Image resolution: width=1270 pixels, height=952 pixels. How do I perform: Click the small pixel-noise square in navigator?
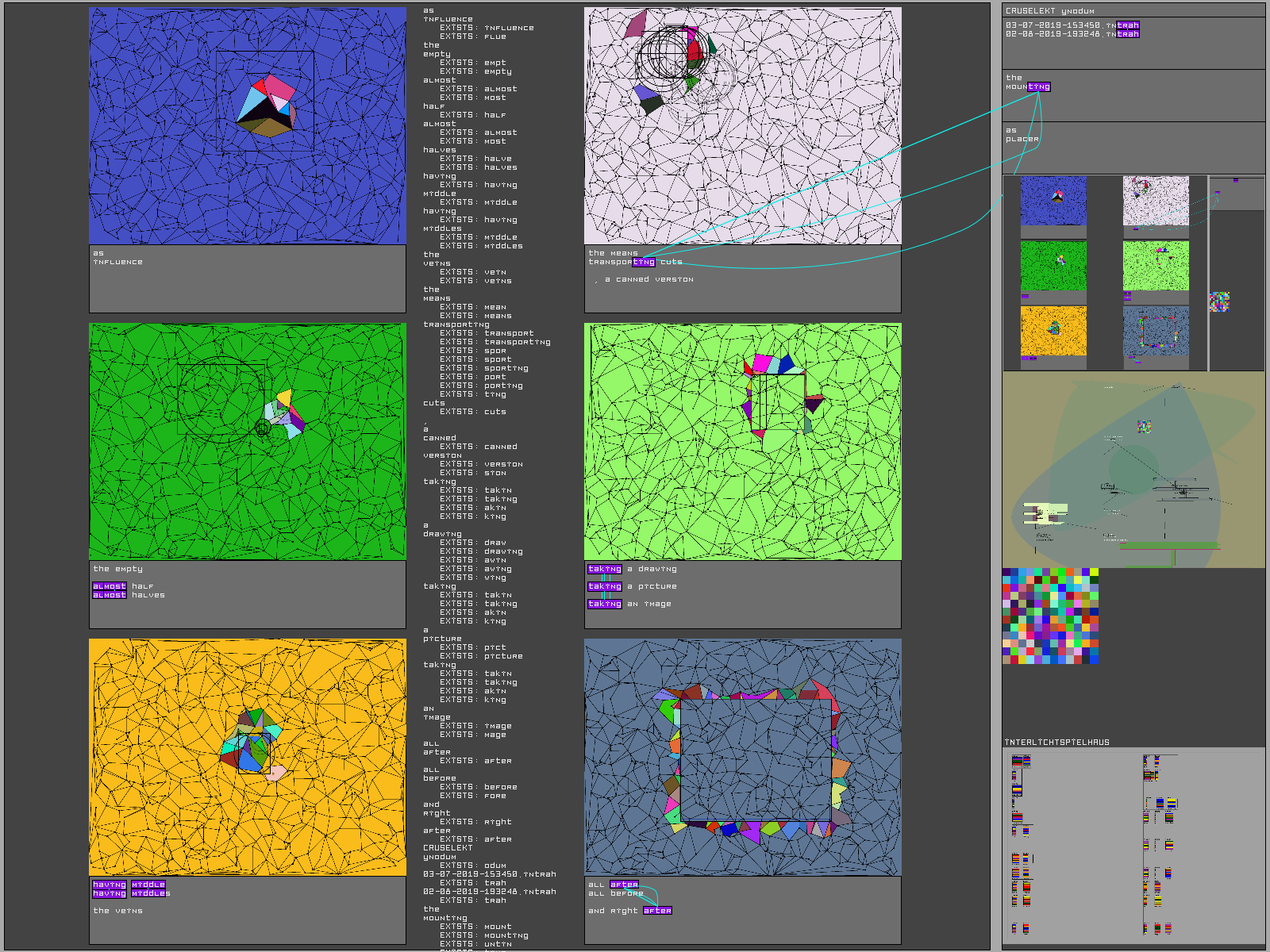[x=1219, y=302]
